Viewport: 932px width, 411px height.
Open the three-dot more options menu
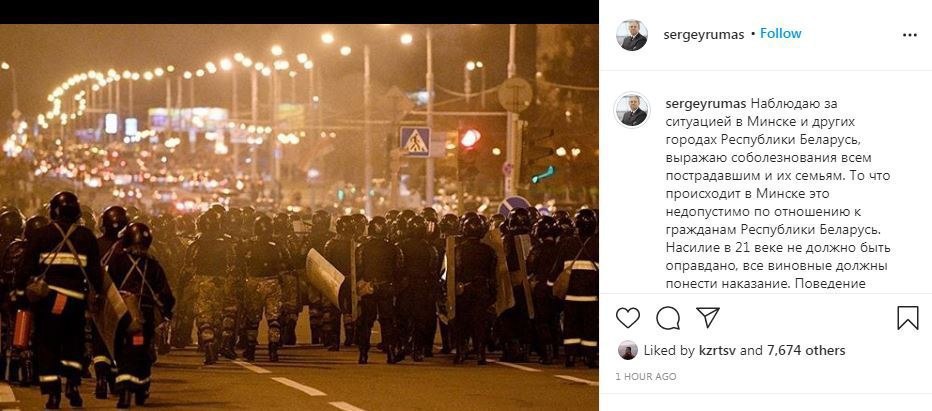(x=909, y=35)
